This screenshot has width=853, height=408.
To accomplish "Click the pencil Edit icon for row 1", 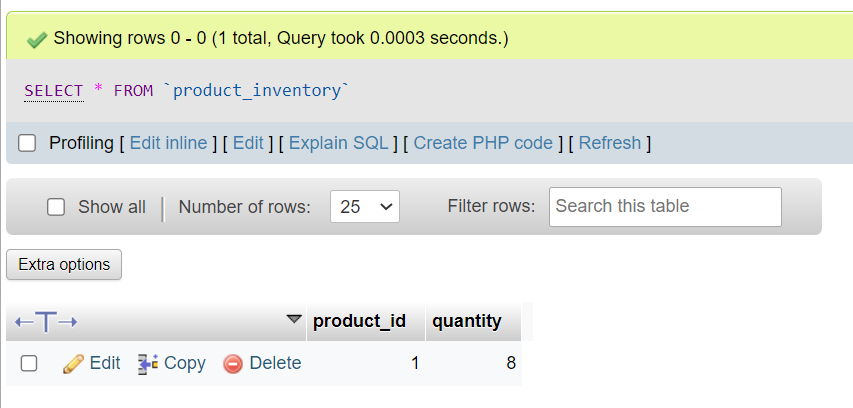I will click(x=73, y=364).
